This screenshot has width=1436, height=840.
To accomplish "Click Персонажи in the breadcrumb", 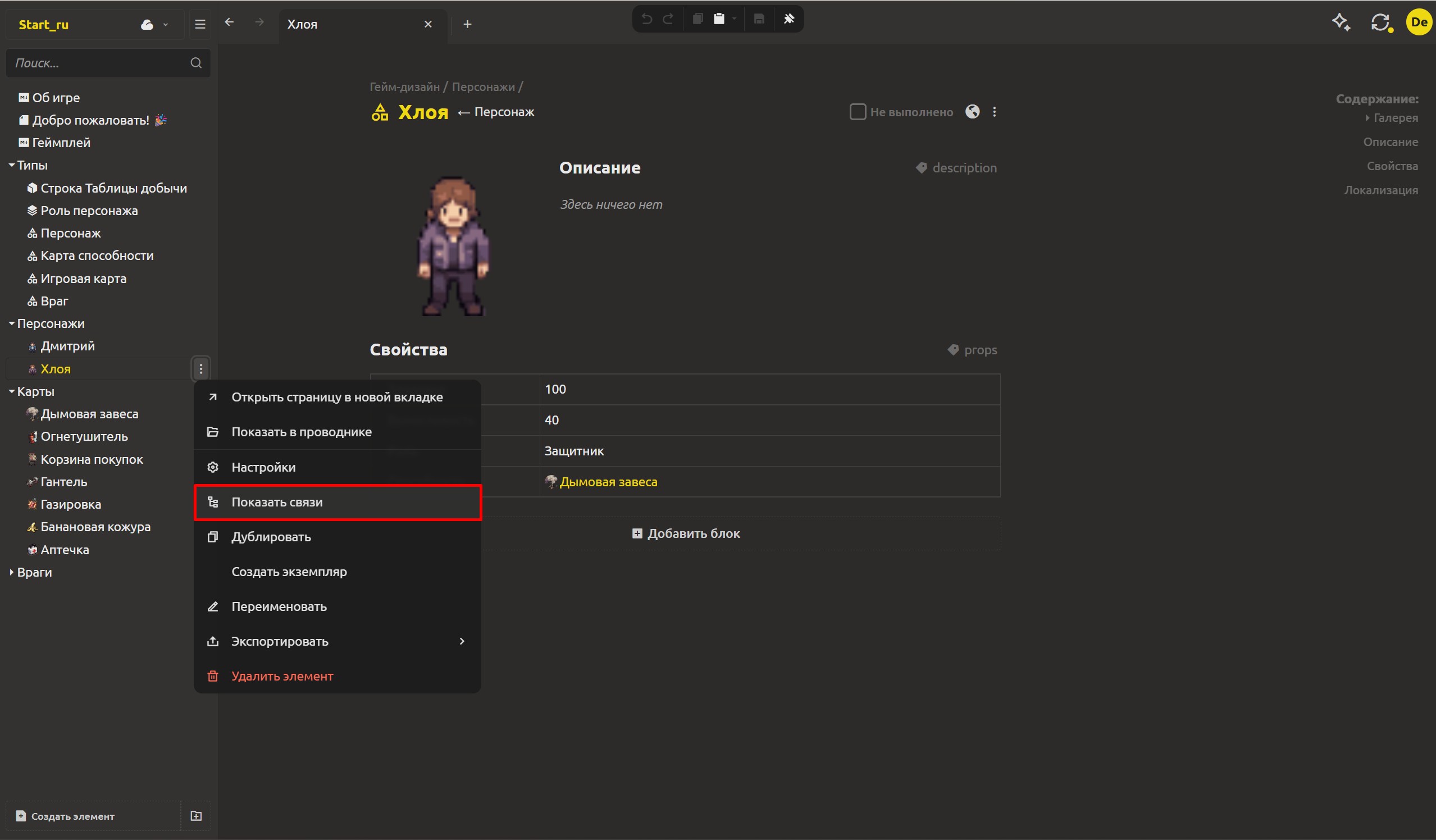I will [483, 86].
